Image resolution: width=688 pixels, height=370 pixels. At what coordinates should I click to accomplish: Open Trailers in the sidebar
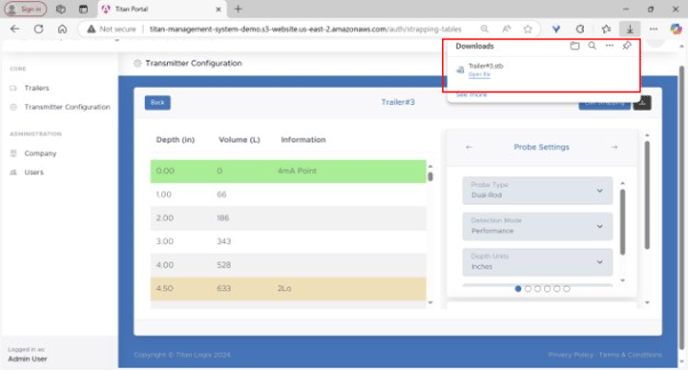click(x=37, y=88)
